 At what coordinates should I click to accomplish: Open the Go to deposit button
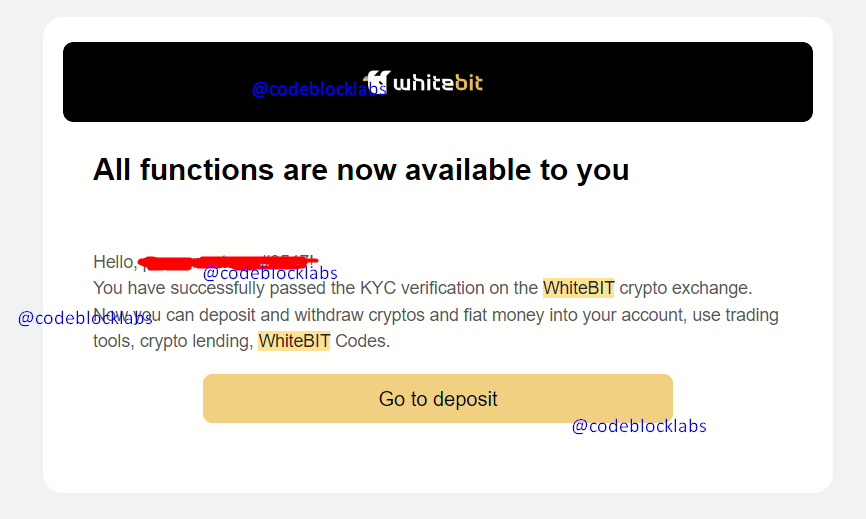tap(437, 399)
